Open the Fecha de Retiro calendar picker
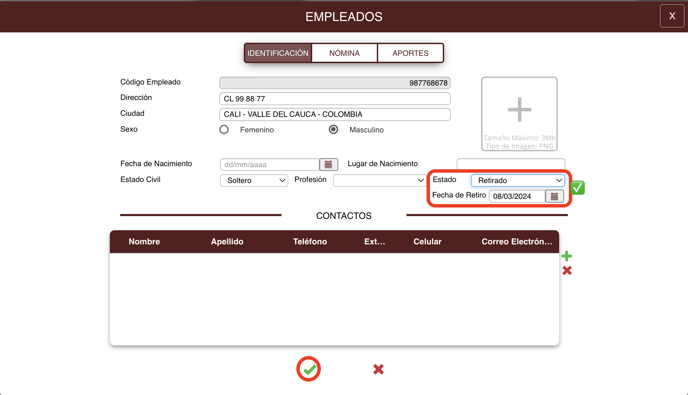The image size is (688, 395). pyautogui.click(x=555, y=196)
